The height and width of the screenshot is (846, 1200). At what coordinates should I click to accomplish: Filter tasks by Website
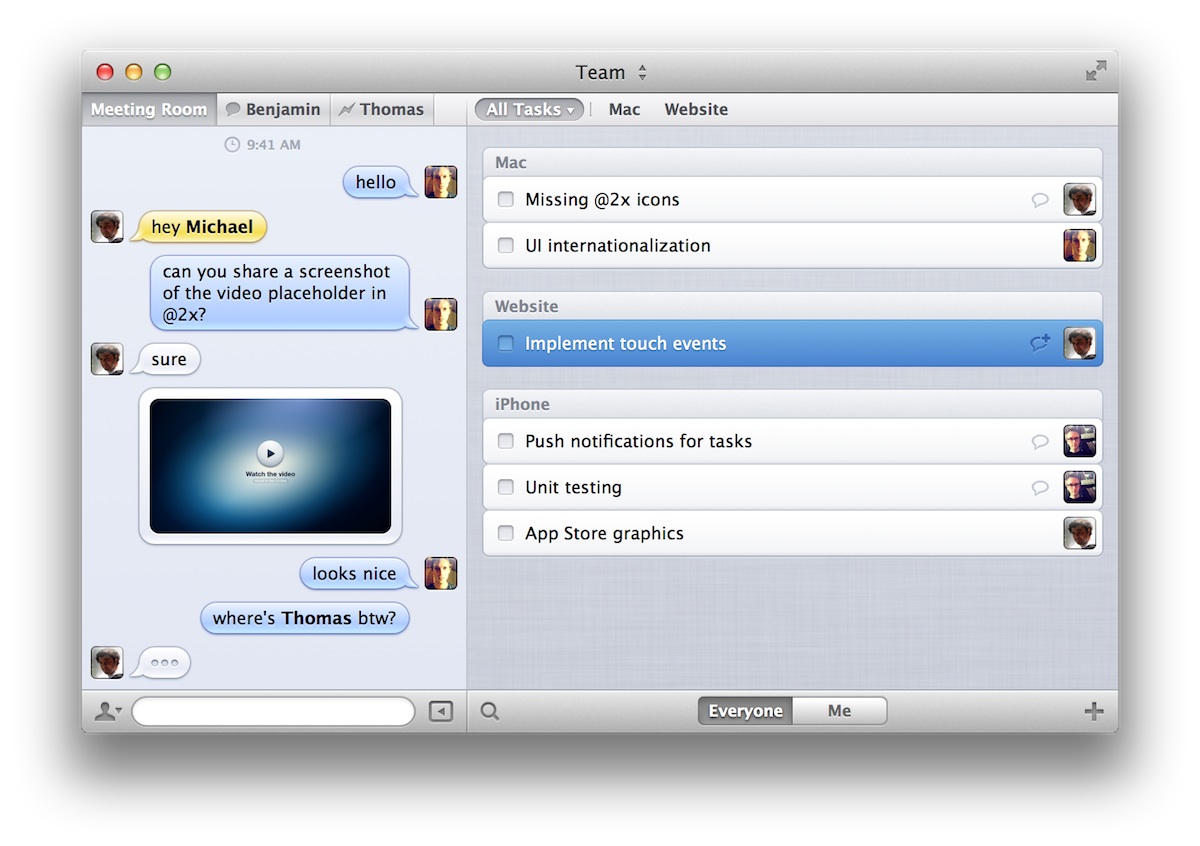coord(696,110)
